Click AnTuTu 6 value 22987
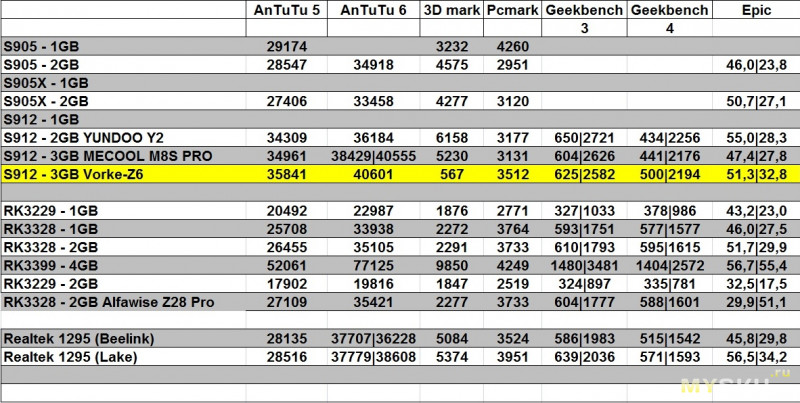The height and width of the screenshot is (403, 800). (x=373, y=211)
